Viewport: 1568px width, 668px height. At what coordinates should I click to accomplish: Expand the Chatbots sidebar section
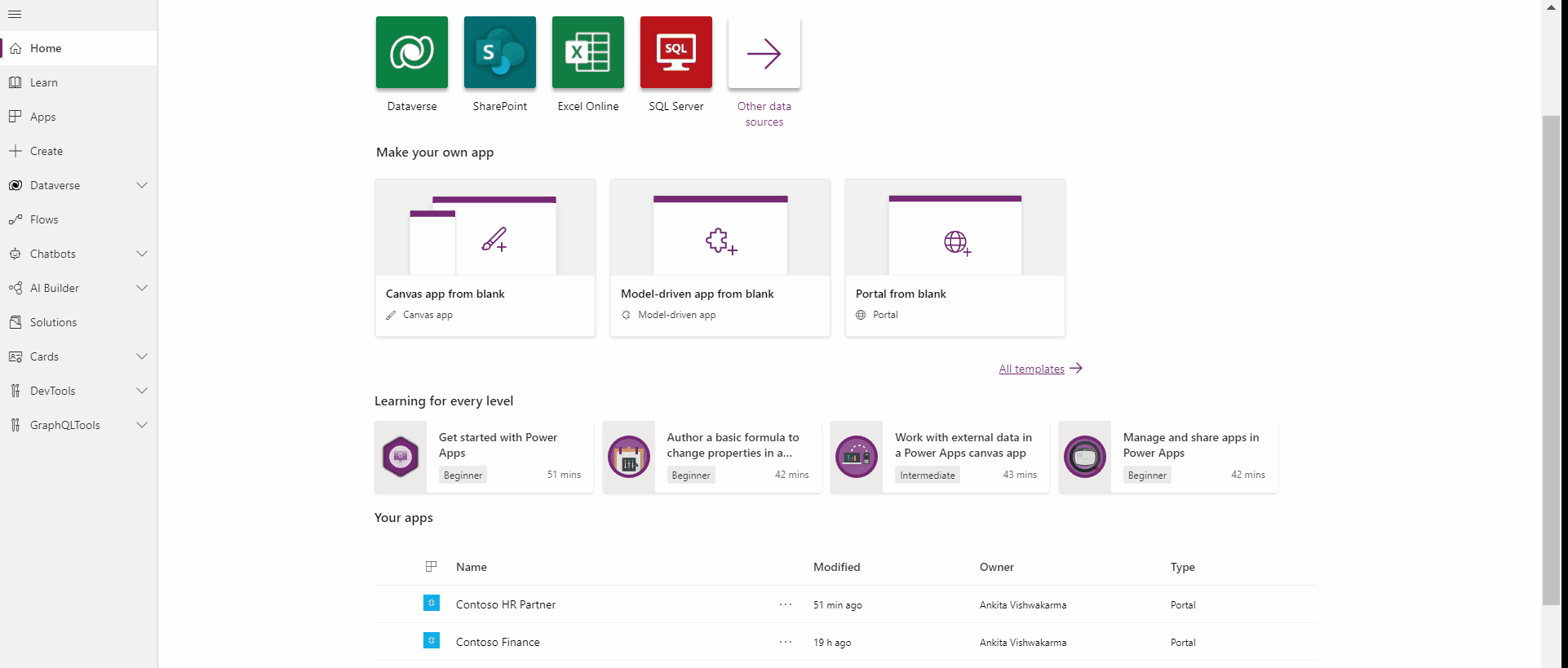(142, 254)
